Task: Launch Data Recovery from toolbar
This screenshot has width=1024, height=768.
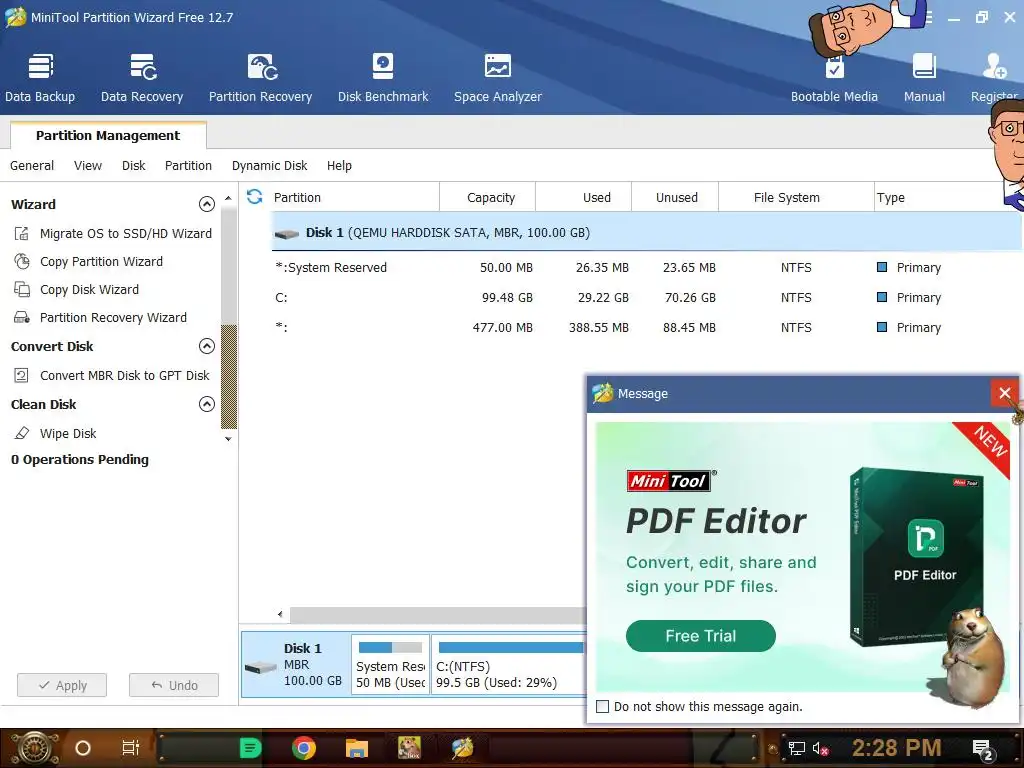Action: coord(142,78)
